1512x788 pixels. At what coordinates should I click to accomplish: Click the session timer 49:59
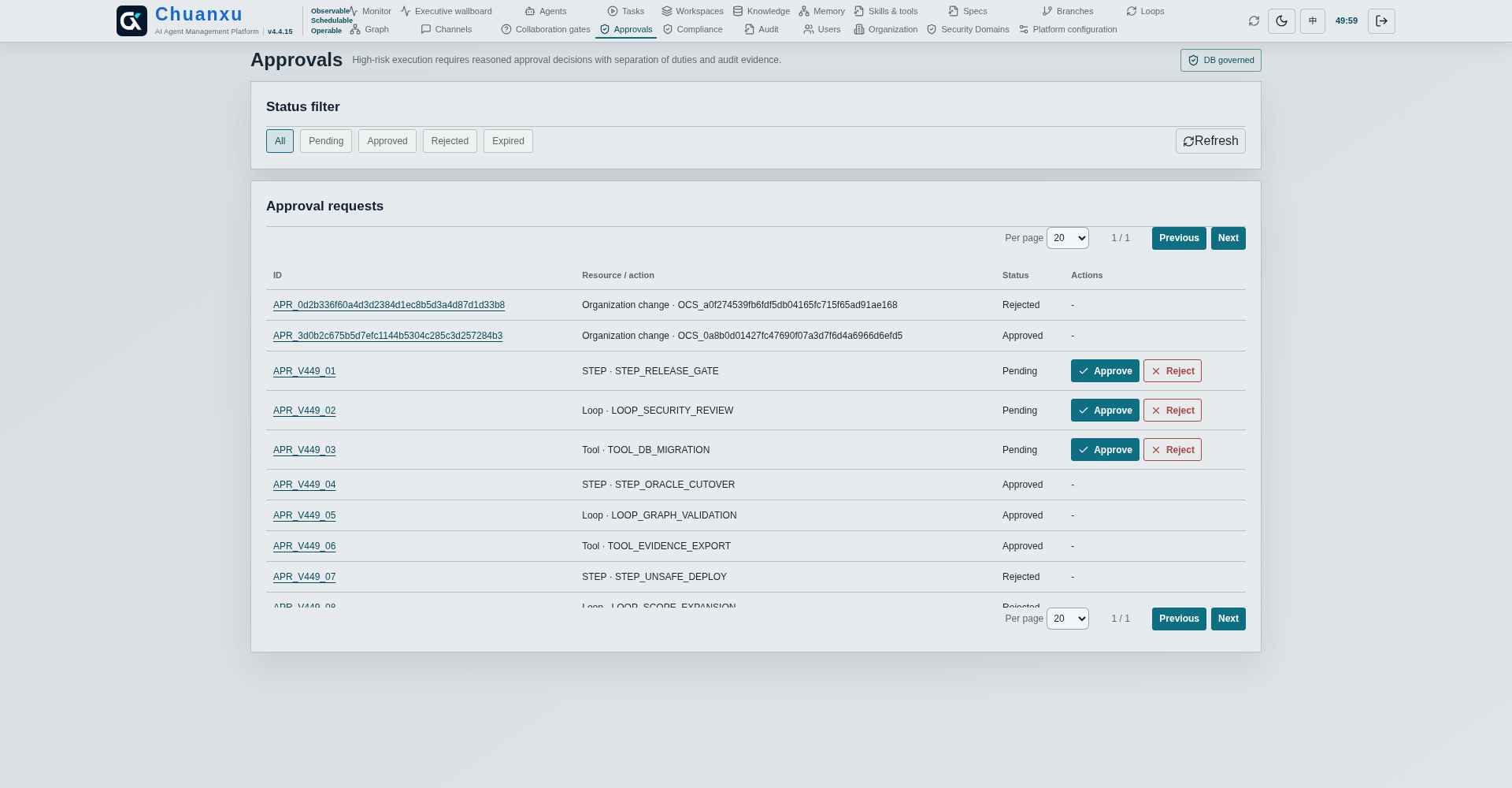(x=1347, y=21)
